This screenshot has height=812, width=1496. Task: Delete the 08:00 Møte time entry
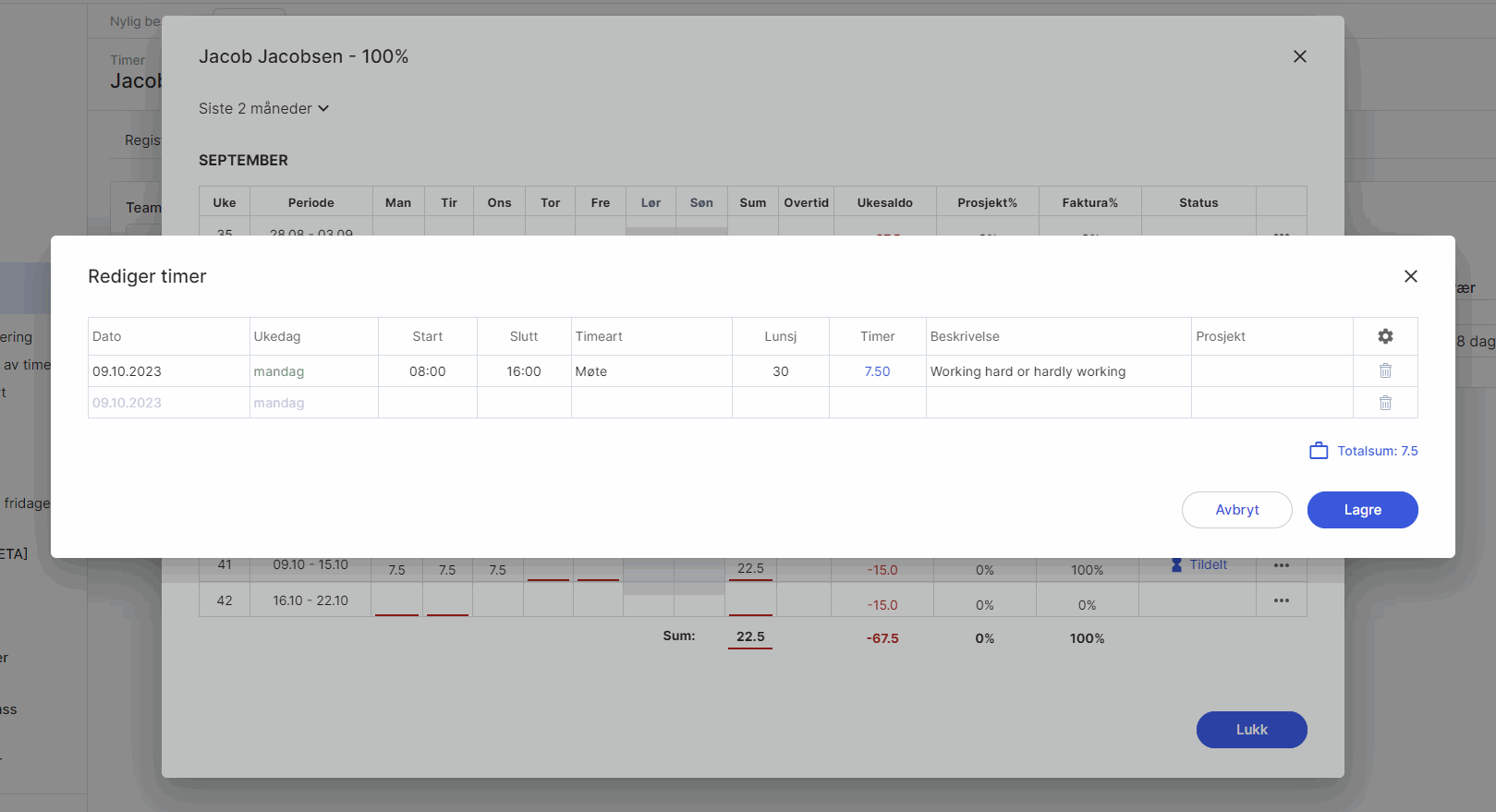1385,370
